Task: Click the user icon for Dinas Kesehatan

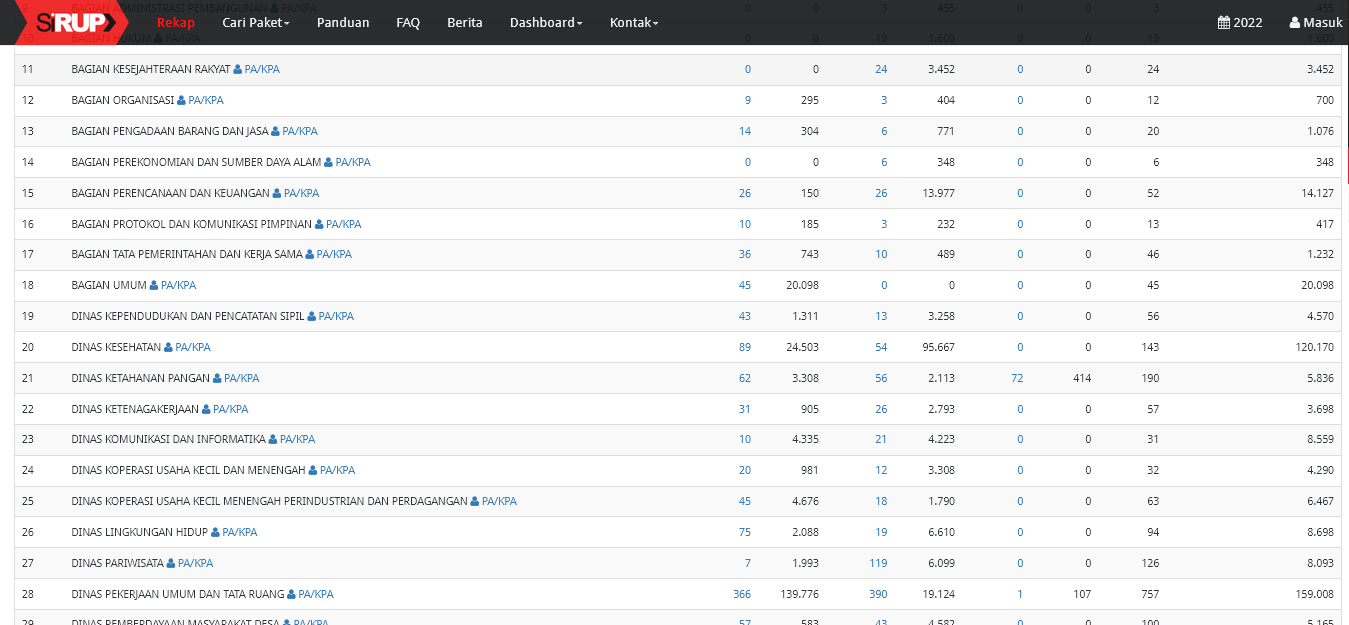Action: (168, 347)
